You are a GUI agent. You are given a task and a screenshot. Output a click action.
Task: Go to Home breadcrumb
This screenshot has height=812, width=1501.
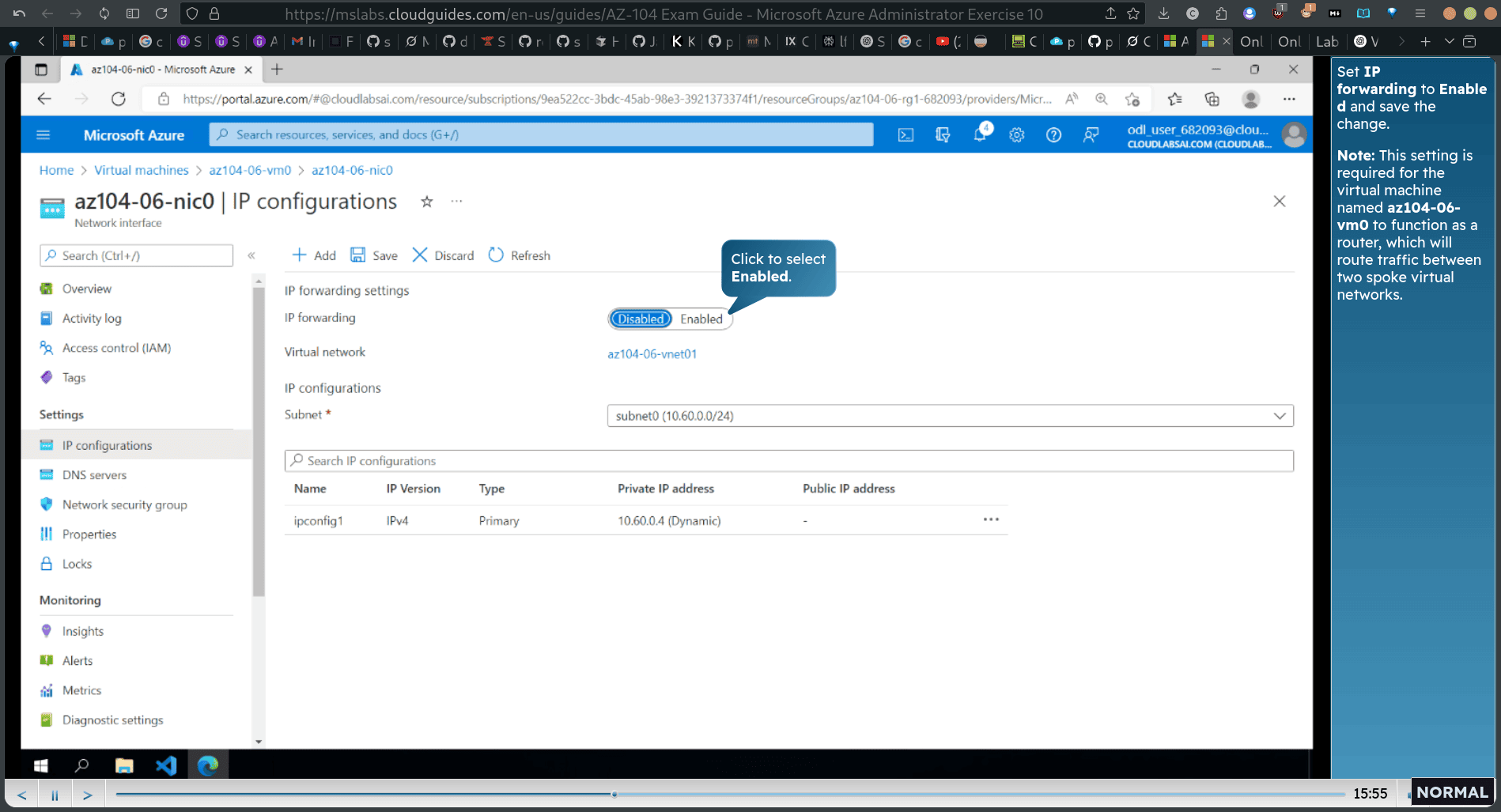[x=56, y=170]
